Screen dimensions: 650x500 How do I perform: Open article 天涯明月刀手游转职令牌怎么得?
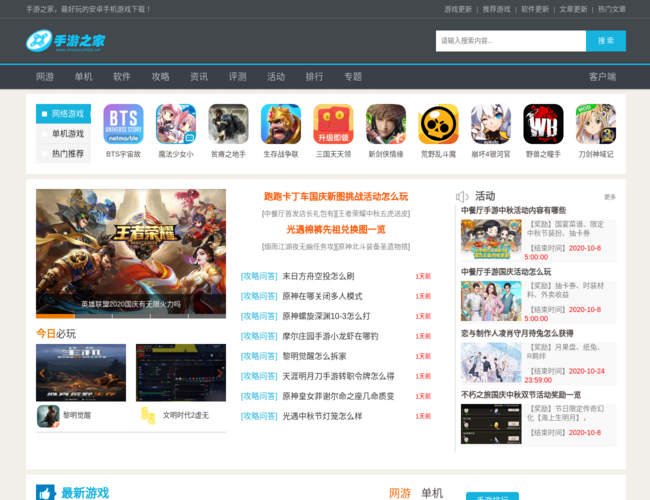pos(338,376)
